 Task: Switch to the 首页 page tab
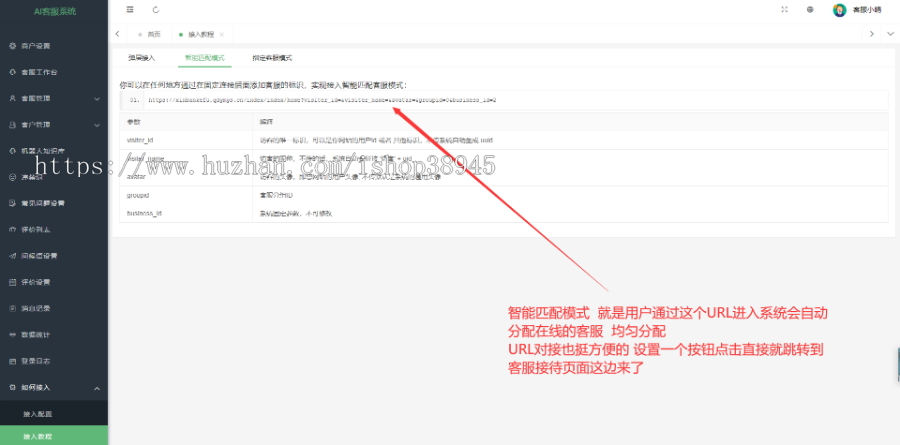pos(150,34)
